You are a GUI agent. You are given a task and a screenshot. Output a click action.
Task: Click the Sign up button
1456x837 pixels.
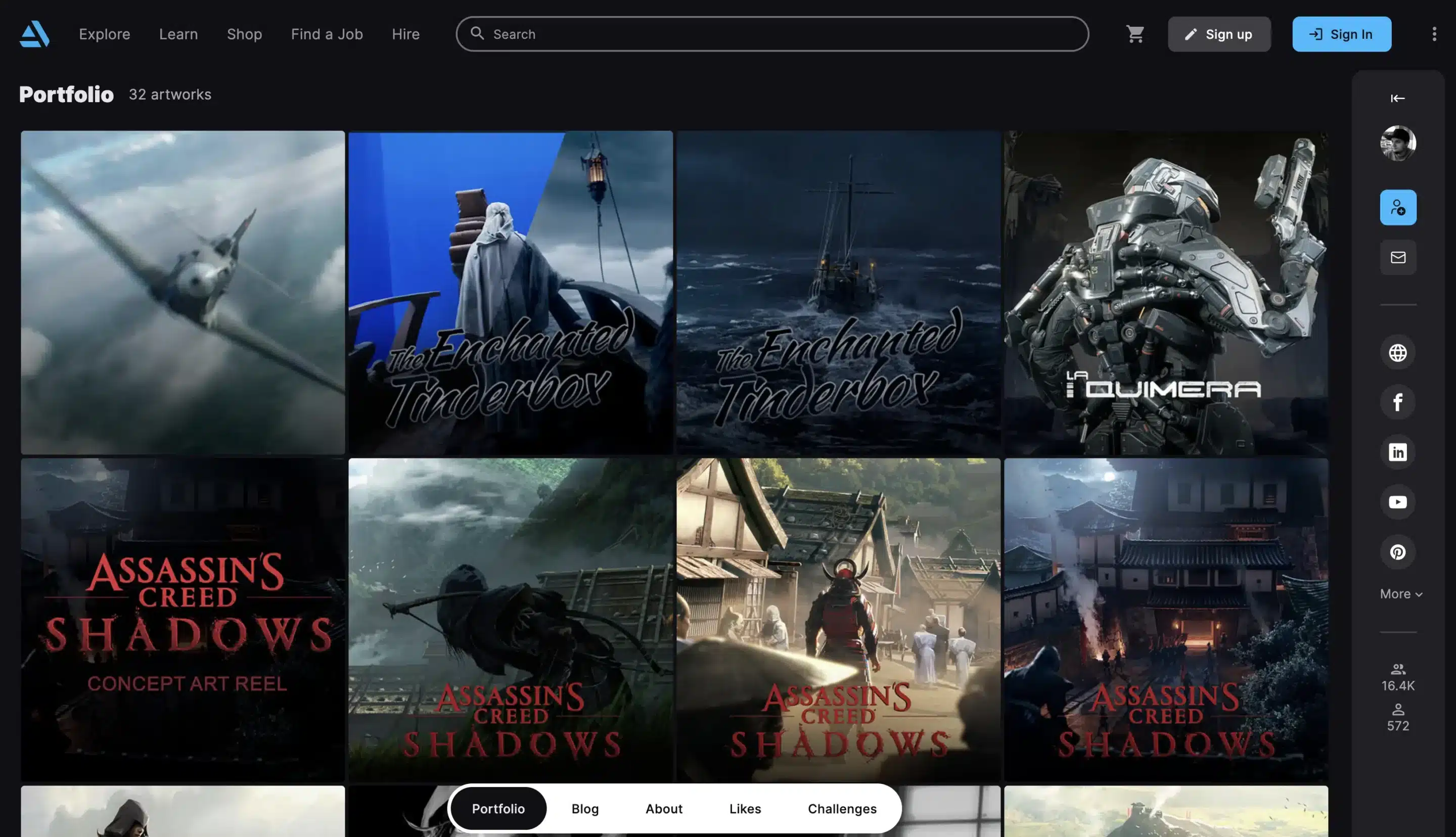coord(1219,34)
